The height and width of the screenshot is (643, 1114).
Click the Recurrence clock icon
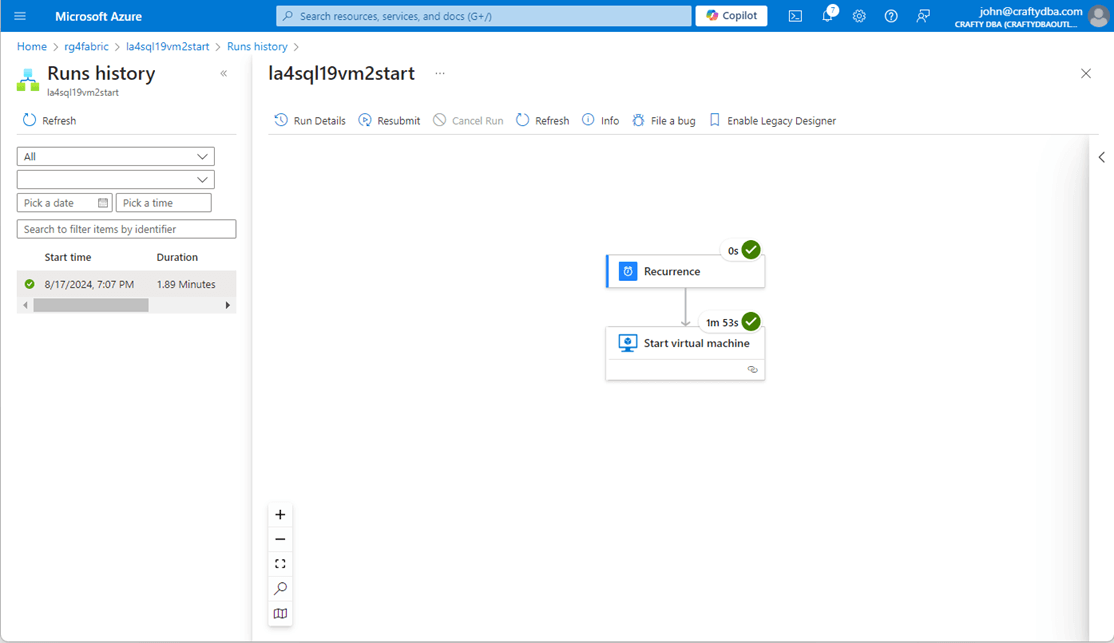[628, 271]
